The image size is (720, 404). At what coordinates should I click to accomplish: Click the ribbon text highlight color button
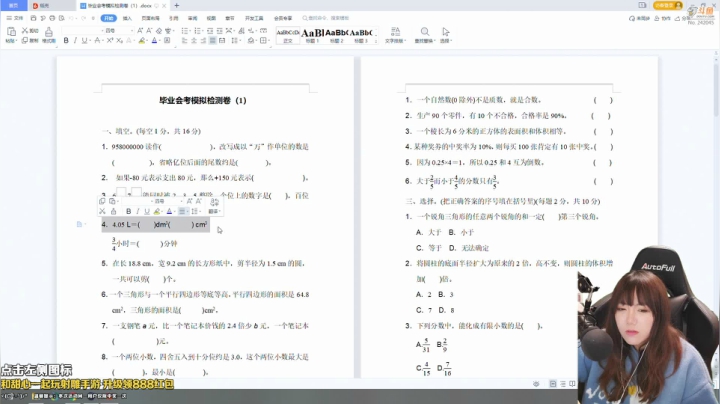pyautogui.click(x=142, y=40)
